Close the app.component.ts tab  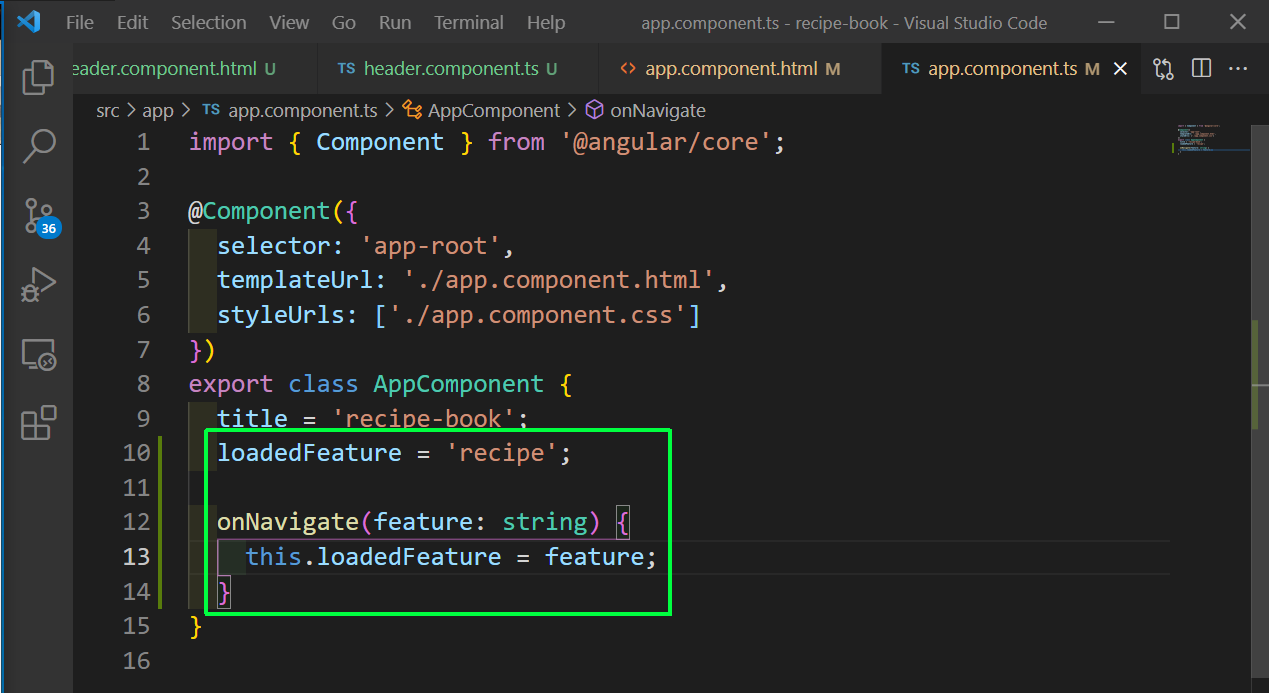click(1120, 69)
